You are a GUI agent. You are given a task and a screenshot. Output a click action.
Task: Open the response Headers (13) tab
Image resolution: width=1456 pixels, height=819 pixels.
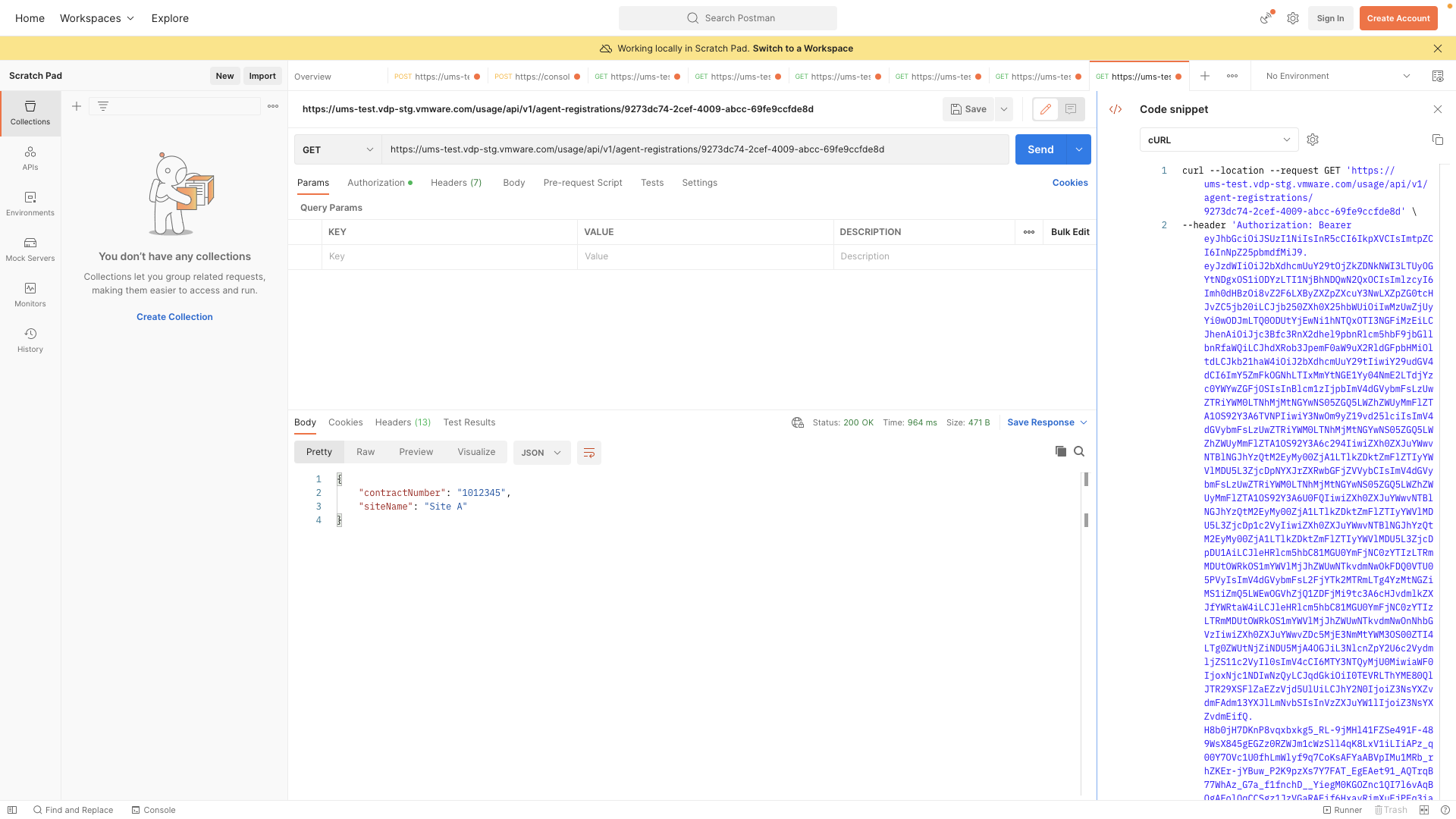(x=403, y=422)
